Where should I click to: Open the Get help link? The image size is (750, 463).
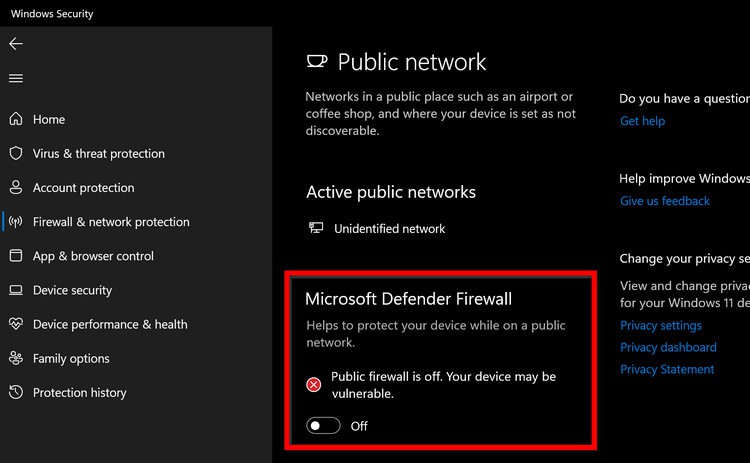[x=642, y=121]
